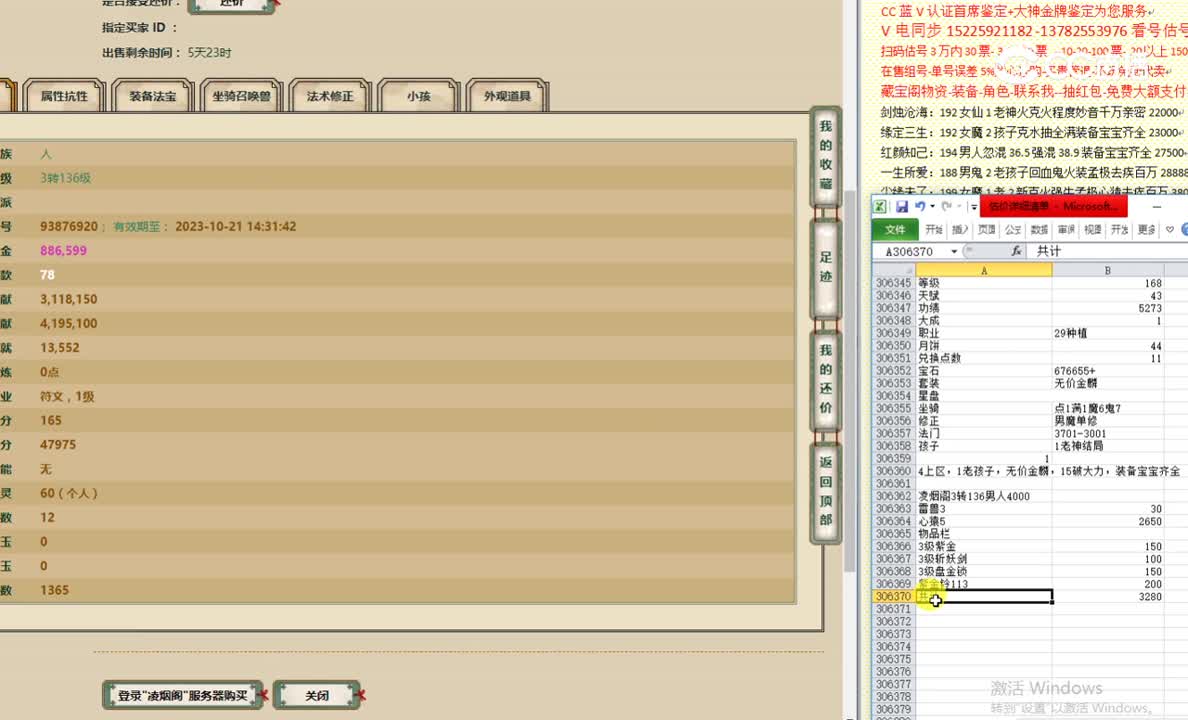Click the Save icon in the Excel toolbar
Viewport: 1188px width, 720px height.
click(904, 206)
